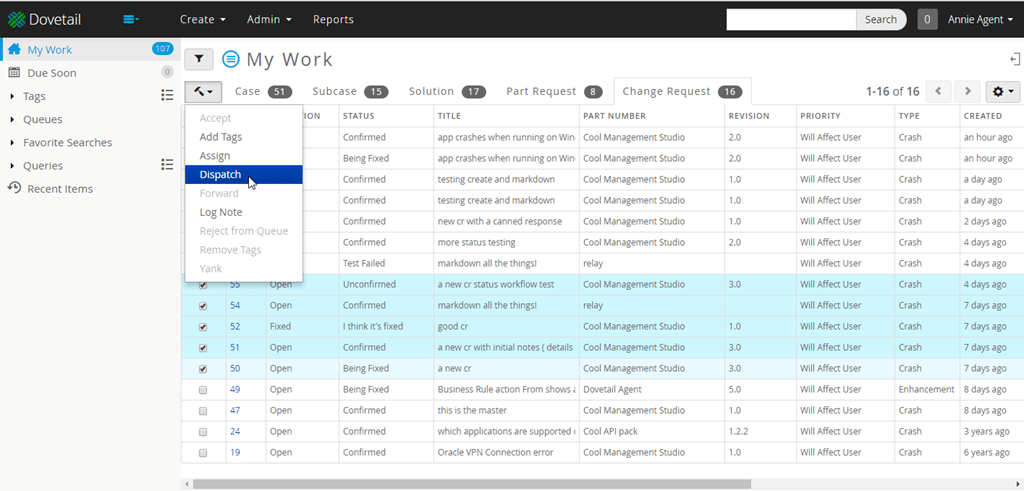Uncheck the checkbox for row 50
The width and height of the screenshot is (1024, 491).
pos(202,368)
